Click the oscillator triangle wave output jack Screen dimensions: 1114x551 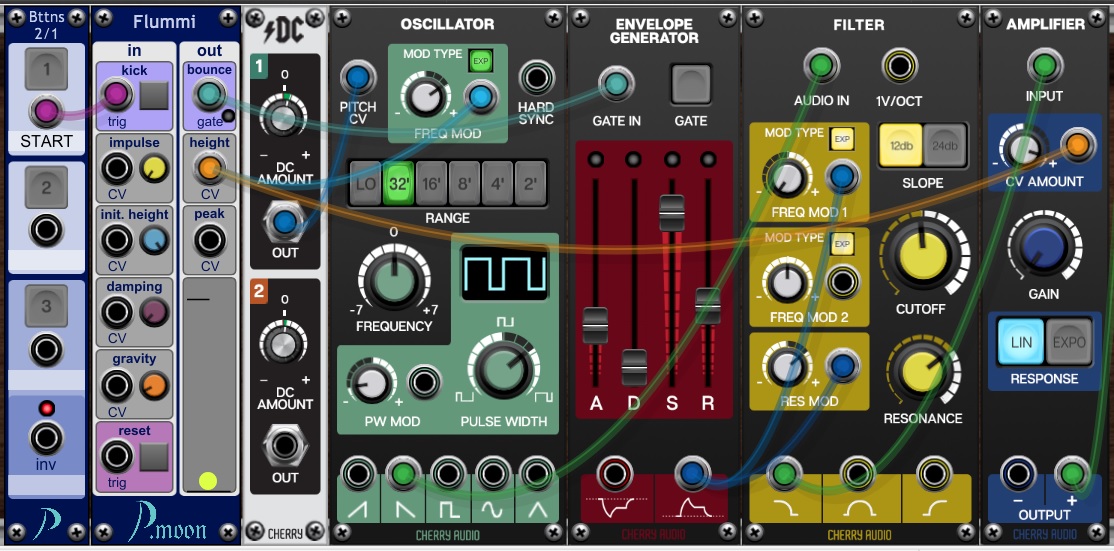point(537,473)
